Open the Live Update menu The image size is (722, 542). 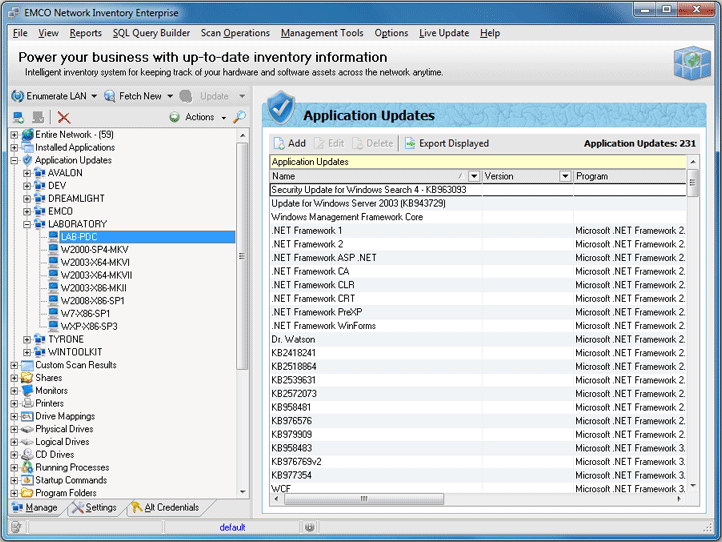pos(444,33)
